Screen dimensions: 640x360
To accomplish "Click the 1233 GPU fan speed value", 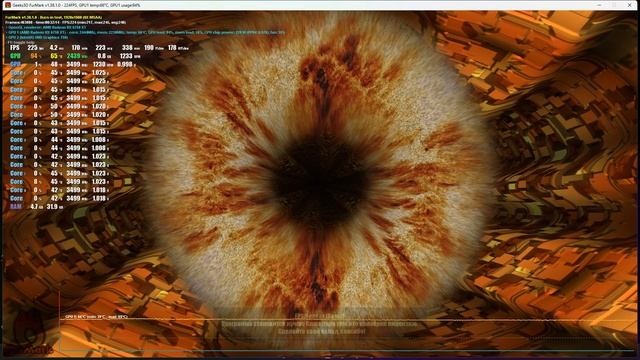I will tap(126, 56).
